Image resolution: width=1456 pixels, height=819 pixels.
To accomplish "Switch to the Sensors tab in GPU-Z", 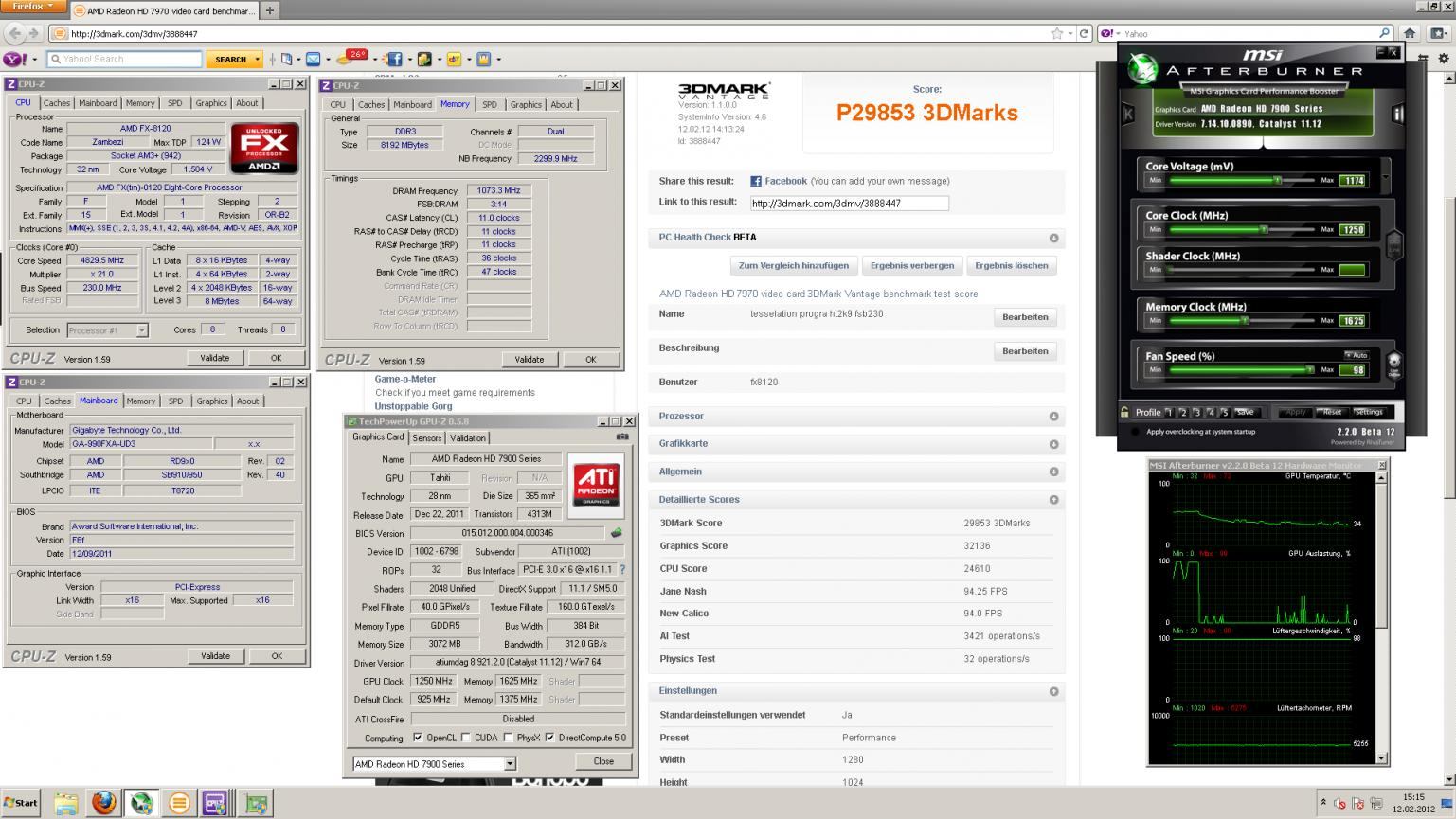I will tap(426, 438).
